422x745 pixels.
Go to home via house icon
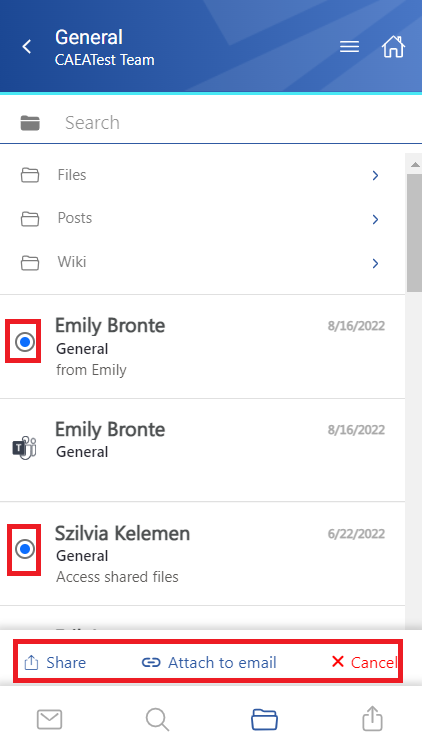tap(393, 47)
